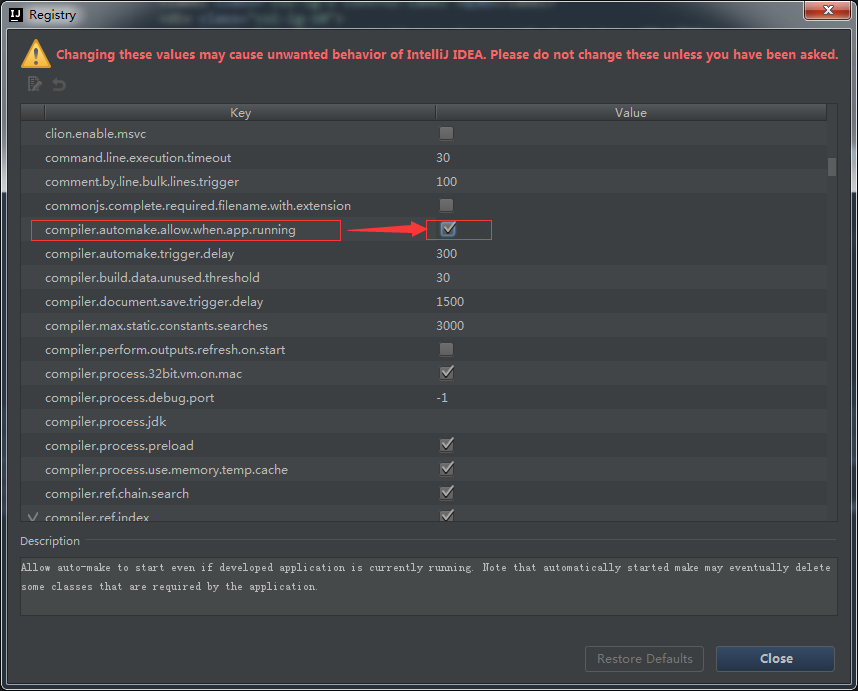Uncheck compiler.process.32bit.vm.on.mac checkbox
This screenshot has width=858, height=691.
[447, 373]
